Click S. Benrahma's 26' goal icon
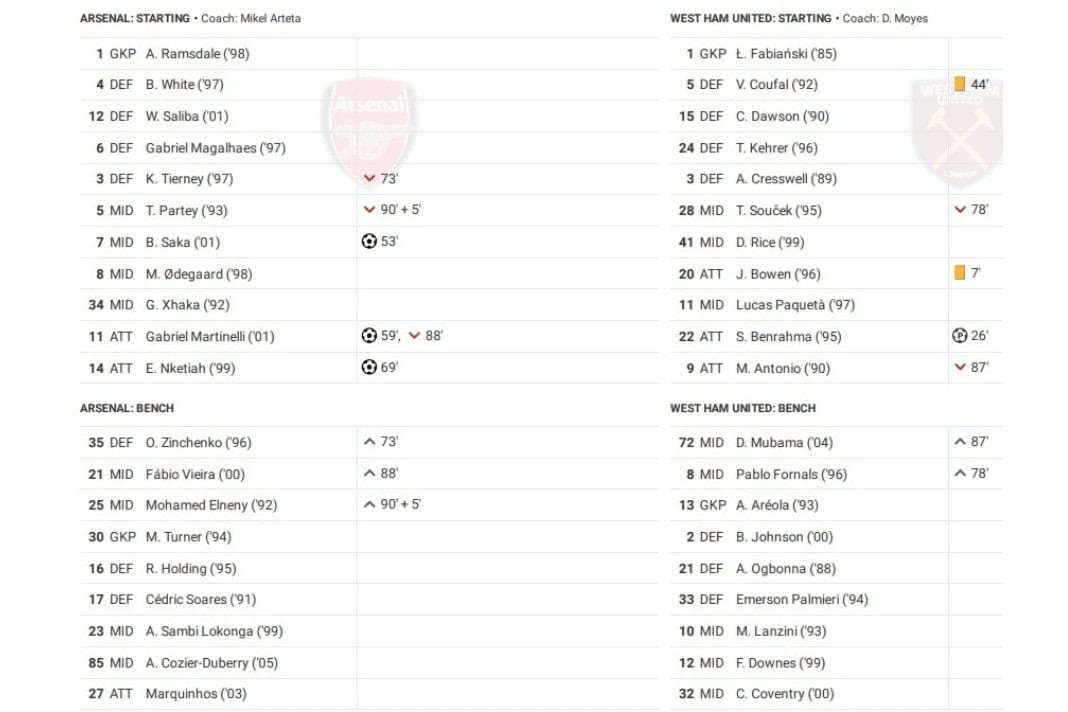Viewport: 1068px width, 712px height. tap(960, 336)
